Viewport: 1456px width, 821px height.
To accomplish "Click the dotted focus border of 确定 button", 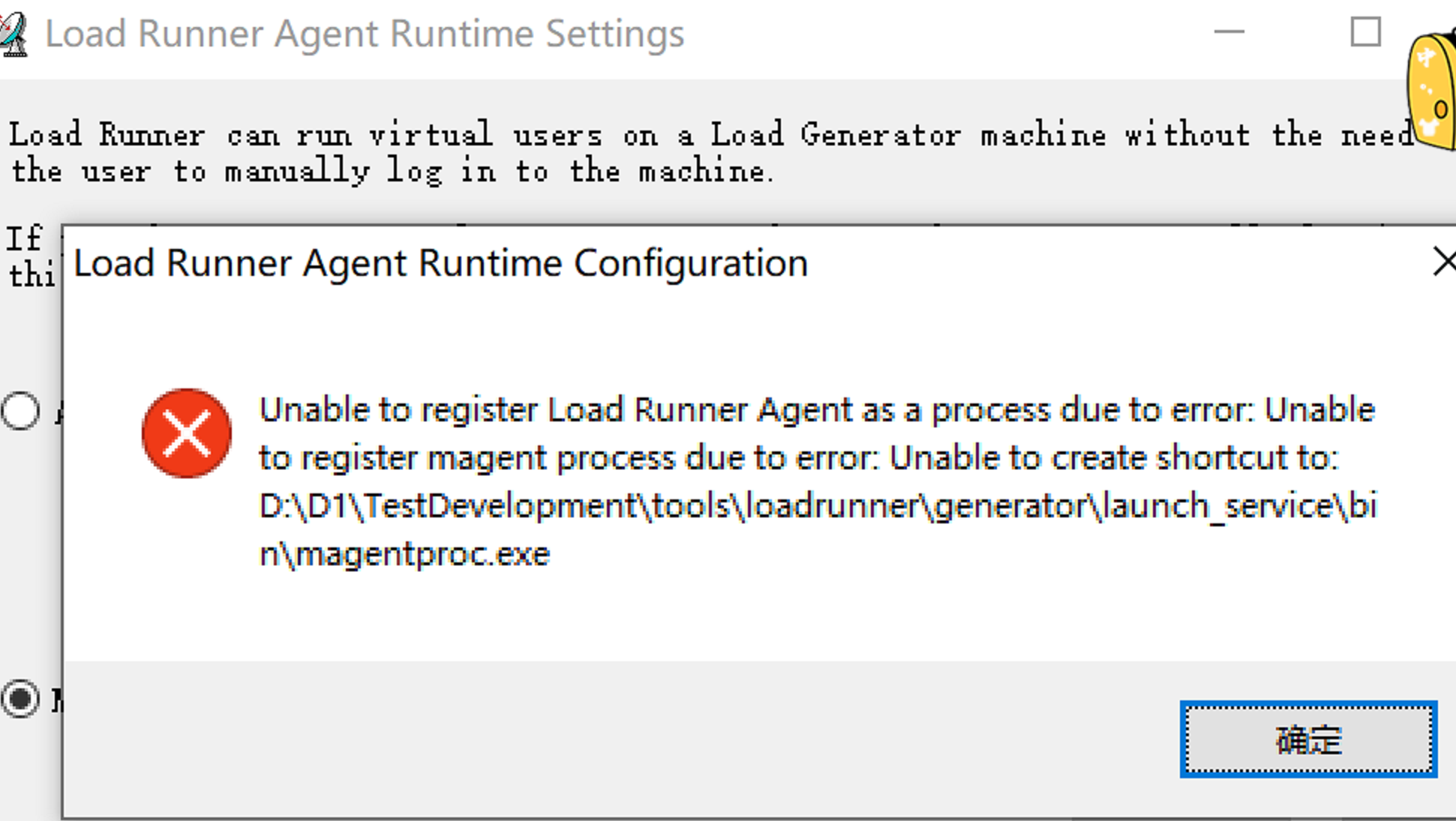I will point(1310,711).
